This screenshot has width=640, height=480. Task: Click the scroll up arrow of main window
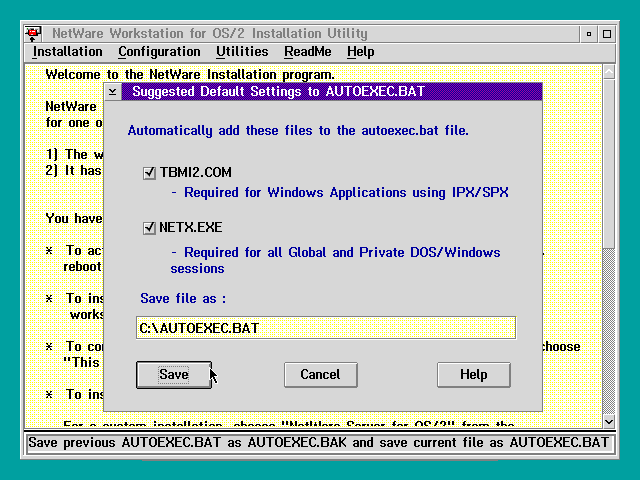coord(609,72)
